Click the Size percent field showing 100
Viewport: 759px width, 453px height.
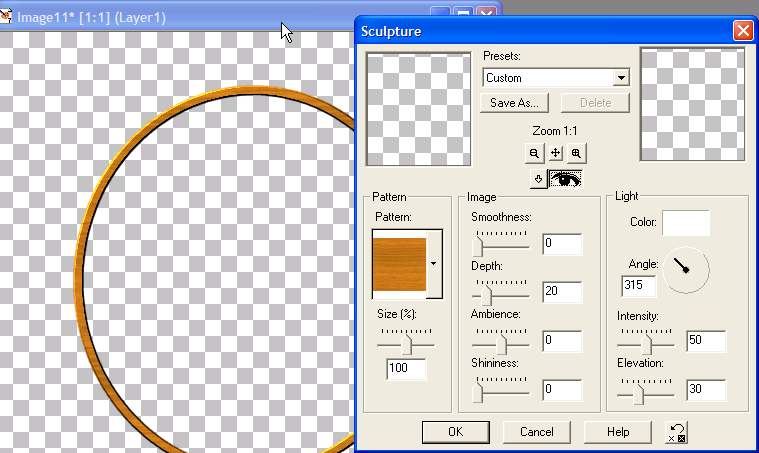click(406, 368)
